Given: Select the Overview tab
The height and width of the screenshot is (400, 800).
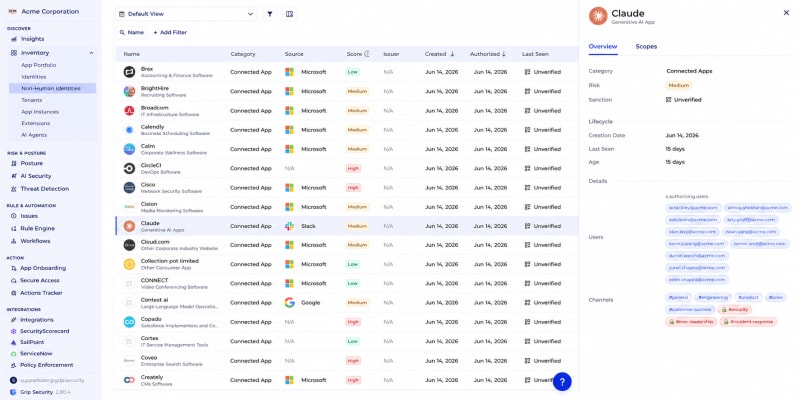Looking at the screenshot, I should click(603, 46).
